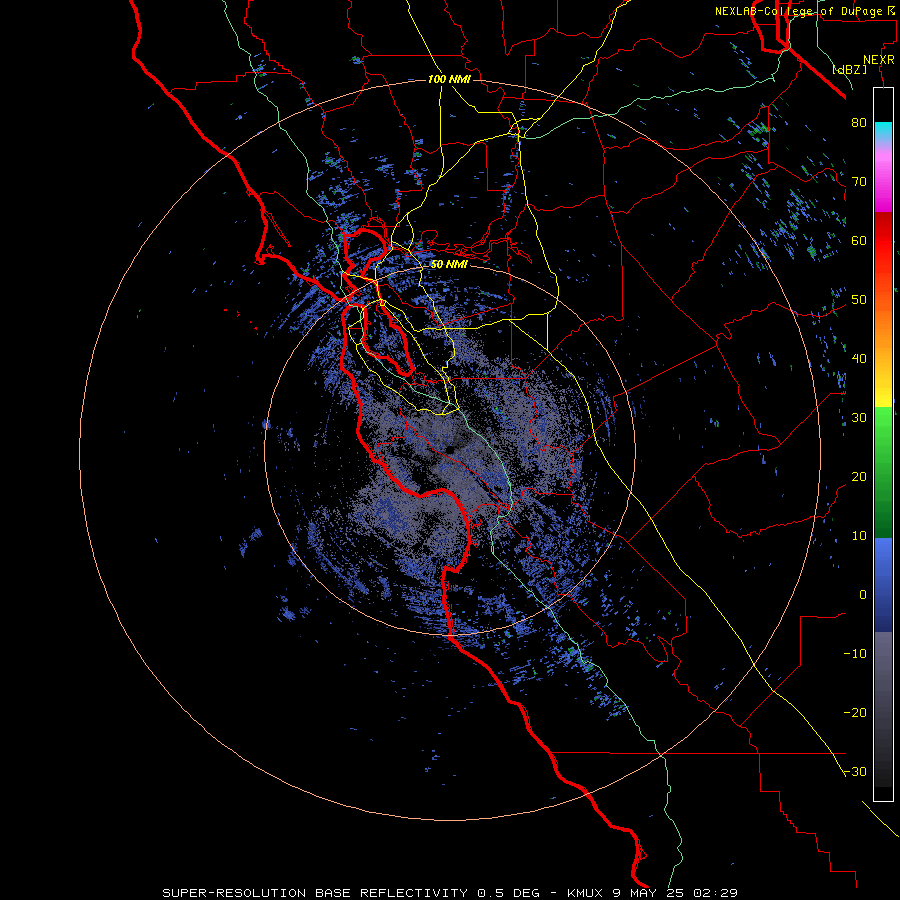The height and width of the screenshot is (900, 900).
Task: Click the 60 value on the dBZ scale
Action: coord(859,240)
